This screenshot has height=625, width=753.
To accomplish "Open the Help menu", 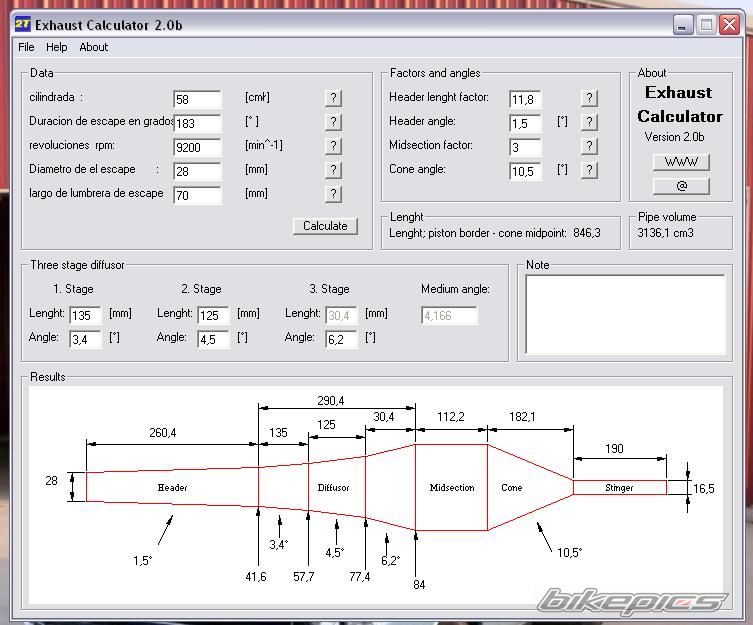I will click(57, 47).
